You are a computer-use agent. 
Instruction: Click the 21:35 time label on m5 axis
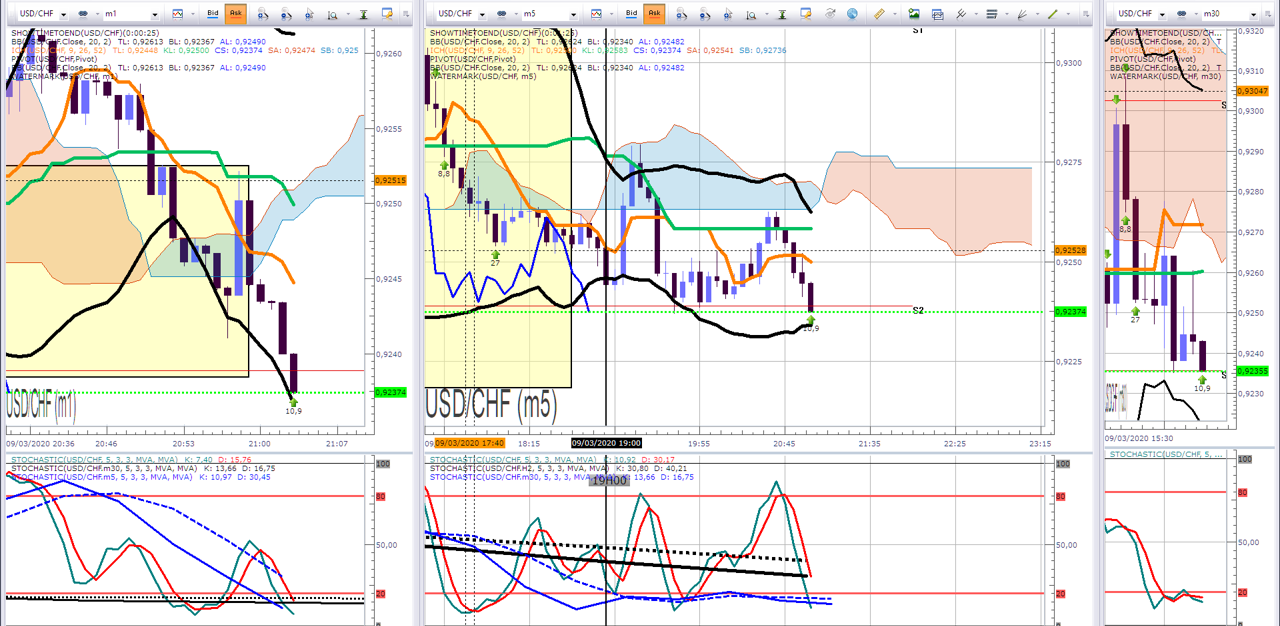point(869,443)
